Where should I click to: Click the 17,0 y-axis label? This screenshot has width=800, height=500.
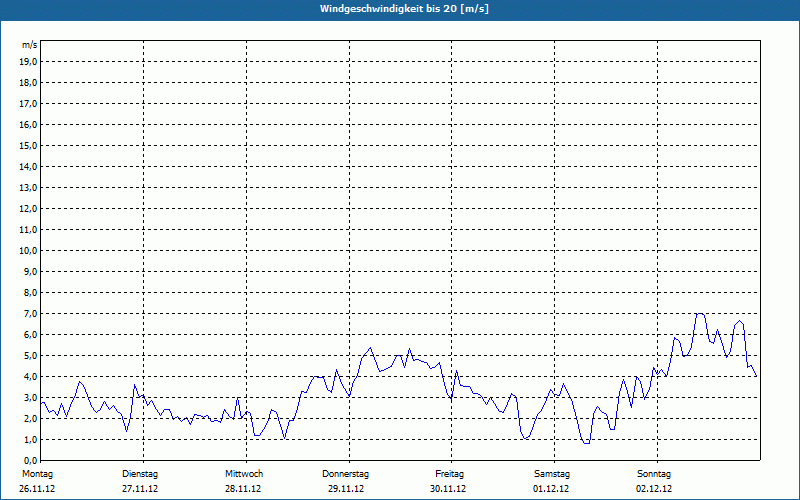[x=28, y=104]
